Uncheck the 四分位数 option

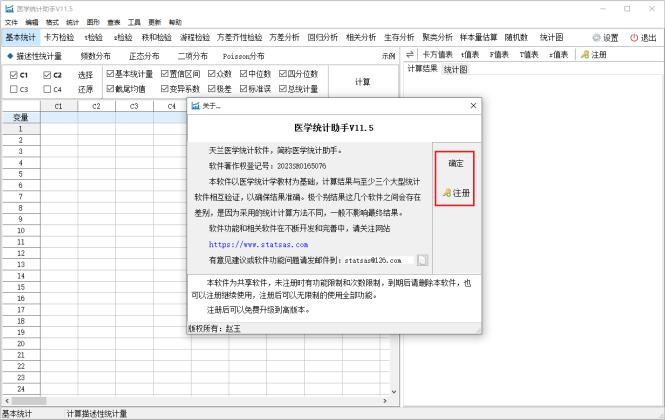283,74
